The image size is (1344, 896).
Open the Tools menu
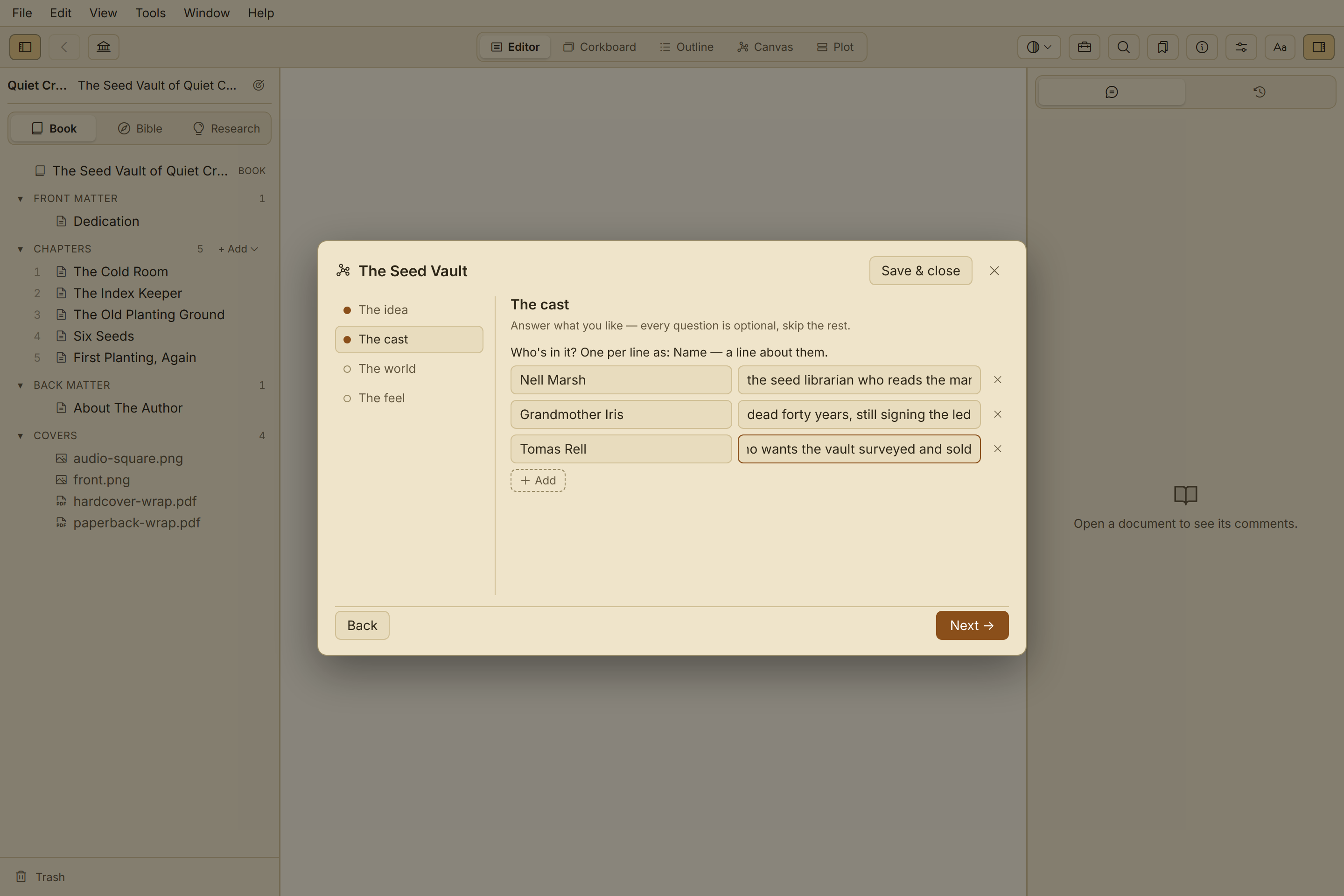[x=150, y=13]
